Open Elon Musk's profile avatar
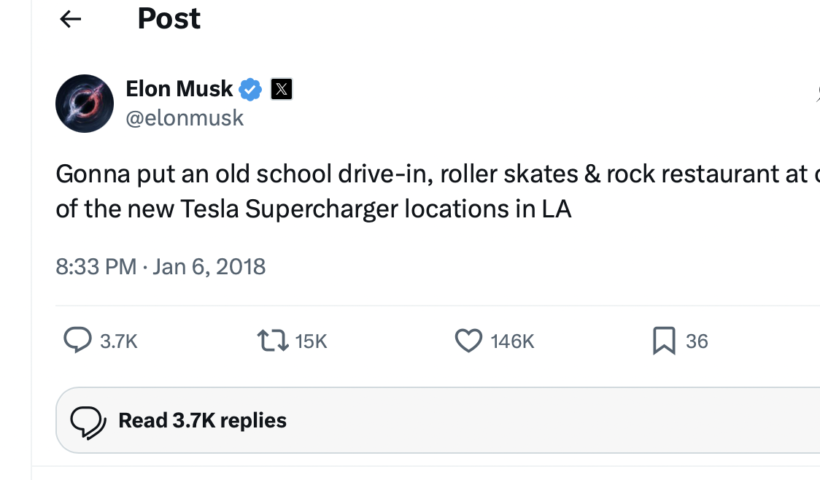Viewport: 820px width, 480px height. pyautogui.click(x=84, y=103)
